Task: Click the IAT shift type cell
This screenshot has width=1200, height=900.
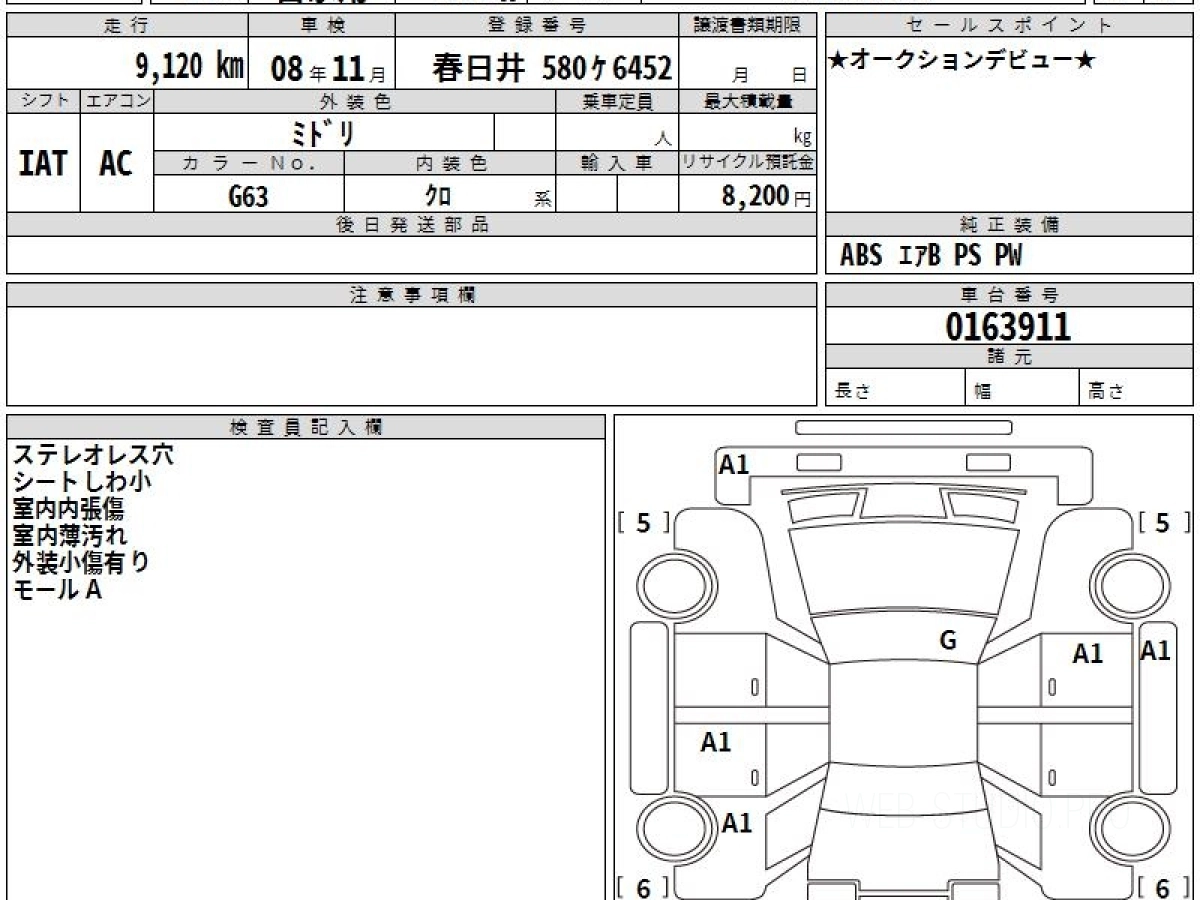Action: (x=43, y=164)
